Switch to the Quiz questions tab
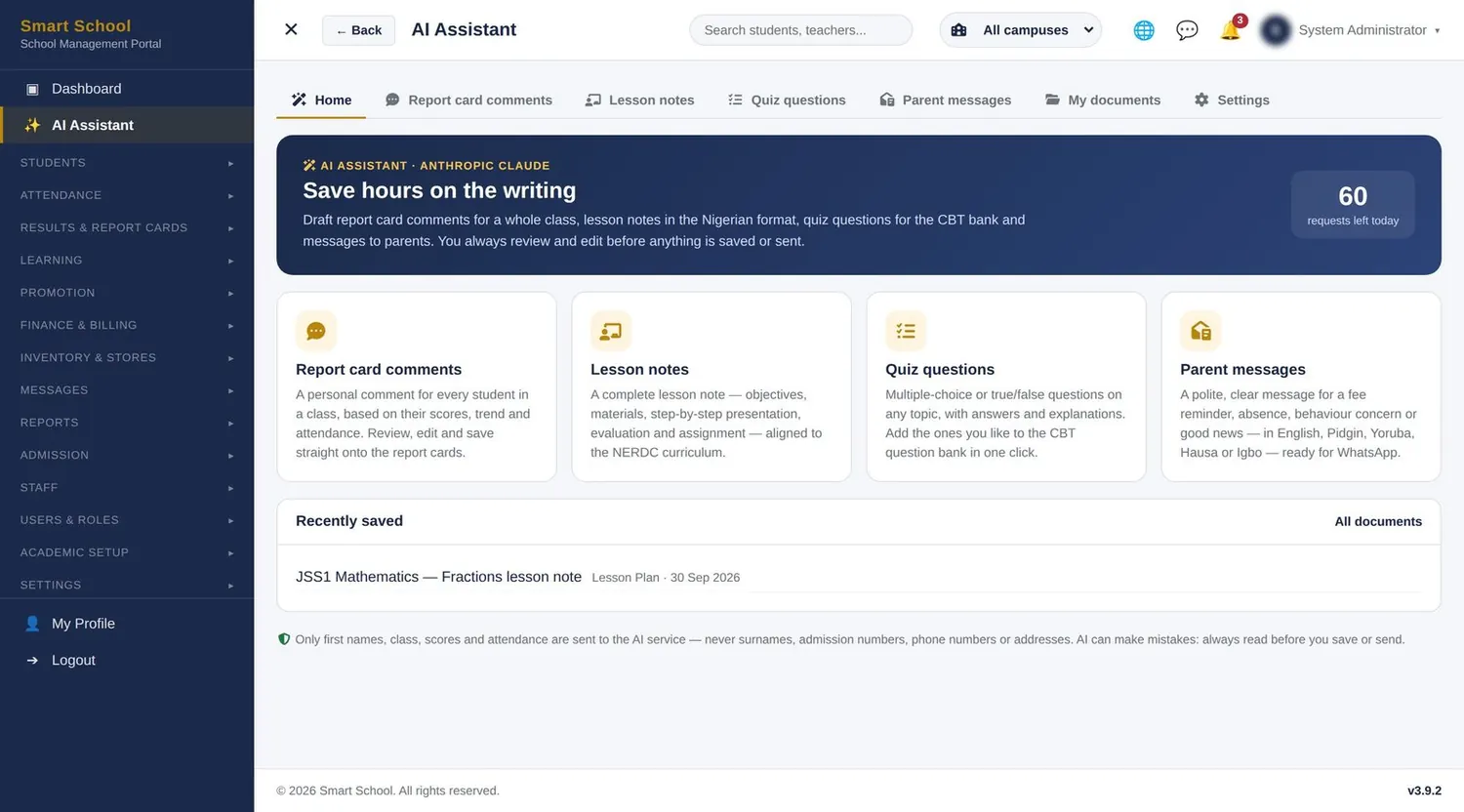 [787, 100]
